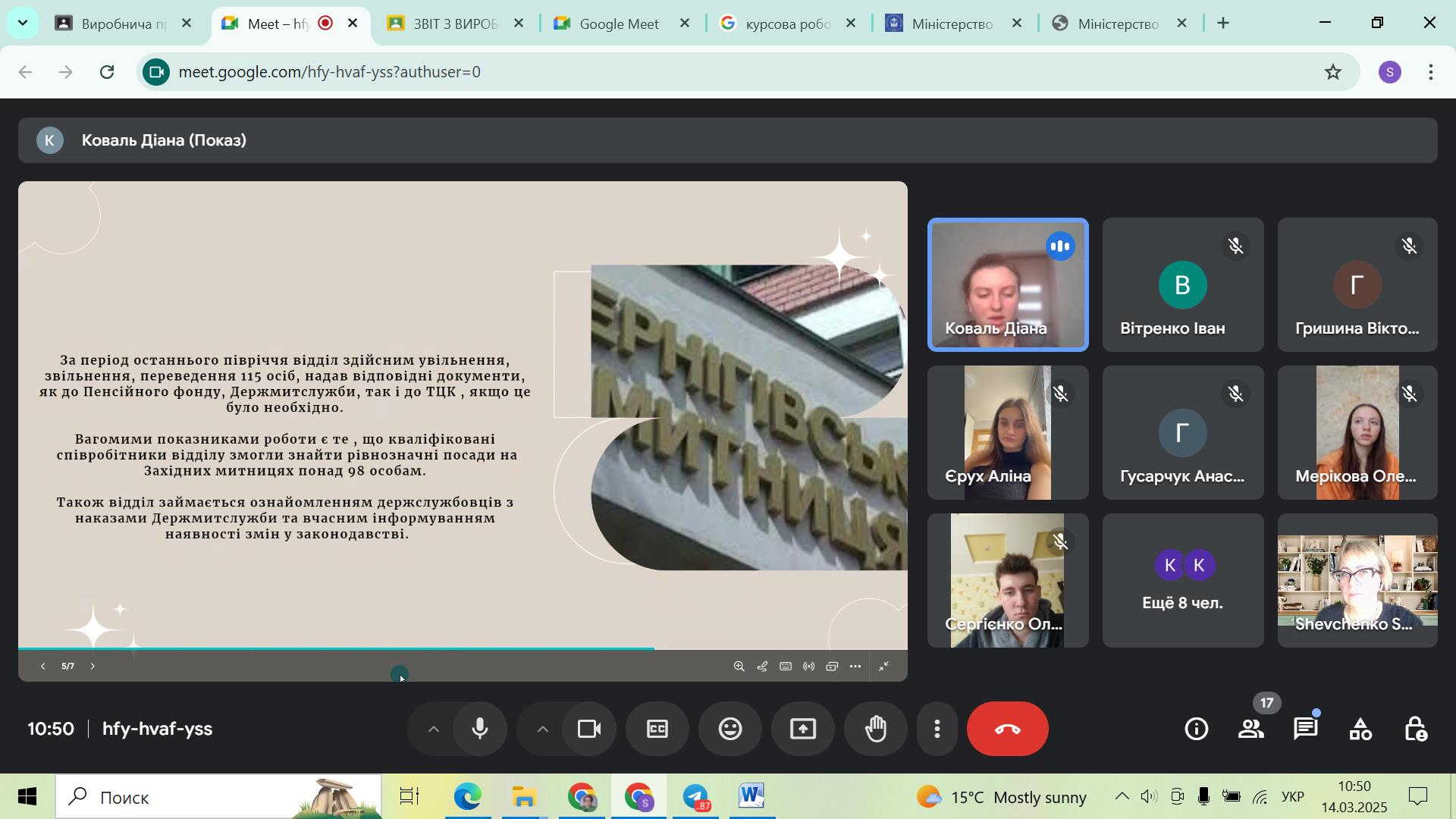Toggle the camera in Meet controls
Viewport: 1456px width, 819px height.
(x=589, y=729)
